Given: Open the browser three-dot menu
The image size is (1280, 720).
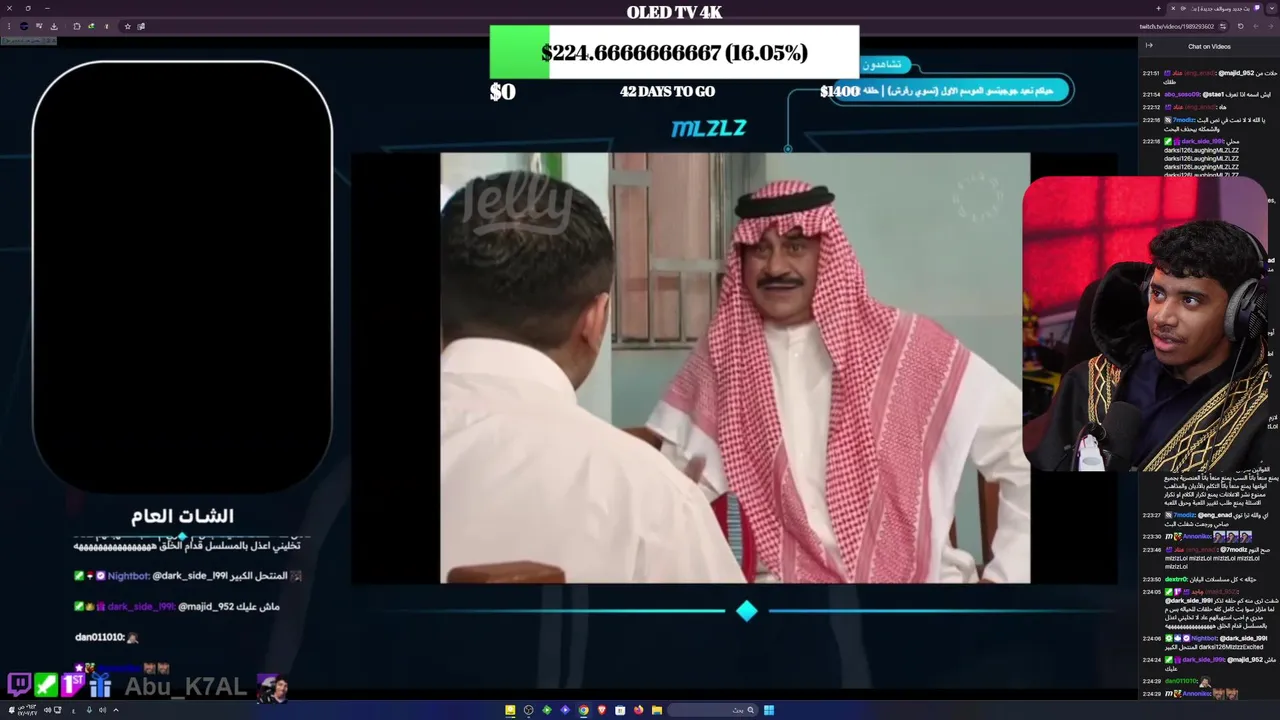Looking at the screenshot, I should point(9,26).
